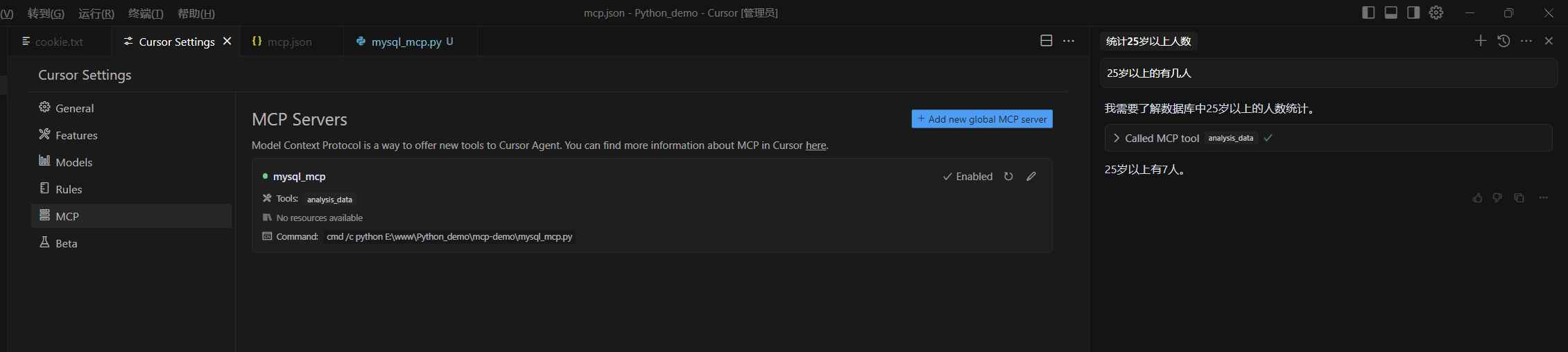
Task: Open the 'here' MCP documentation link
Action: click(x=816, y=146)
